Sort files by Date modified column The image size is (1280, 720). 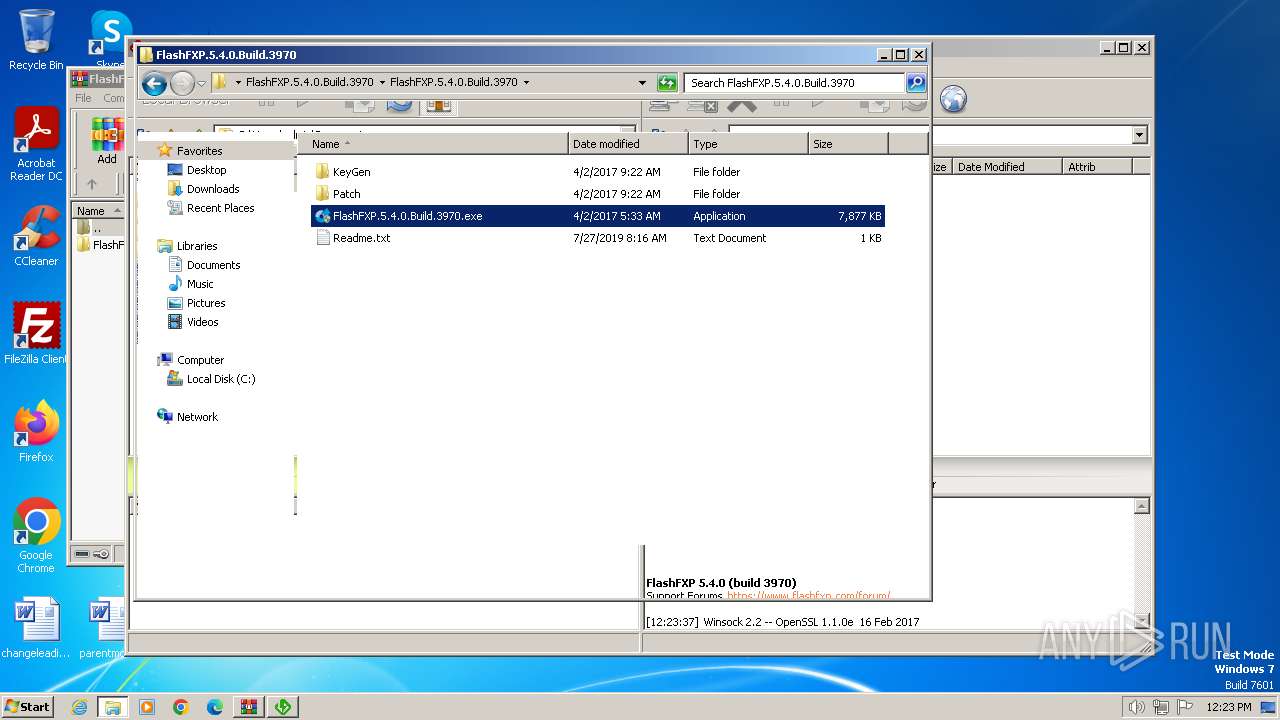point(628,144)
